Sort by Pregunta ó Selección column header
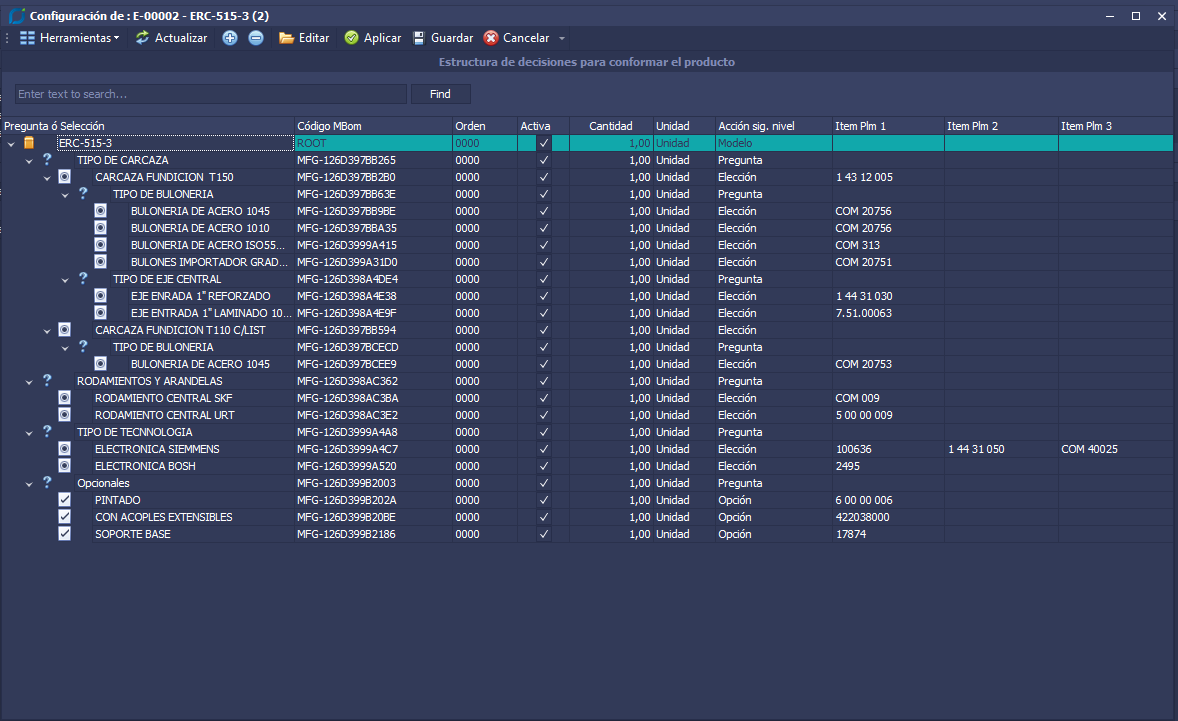Viewport: 1178px width, 721px height. (147, 126)
